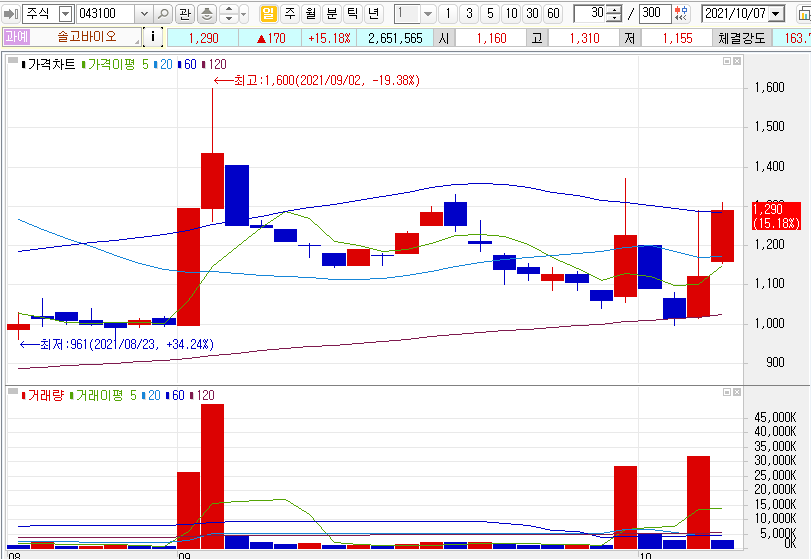811x559 pixels.
Task: Click the volume pane menu icon
Action: point(12,392)
